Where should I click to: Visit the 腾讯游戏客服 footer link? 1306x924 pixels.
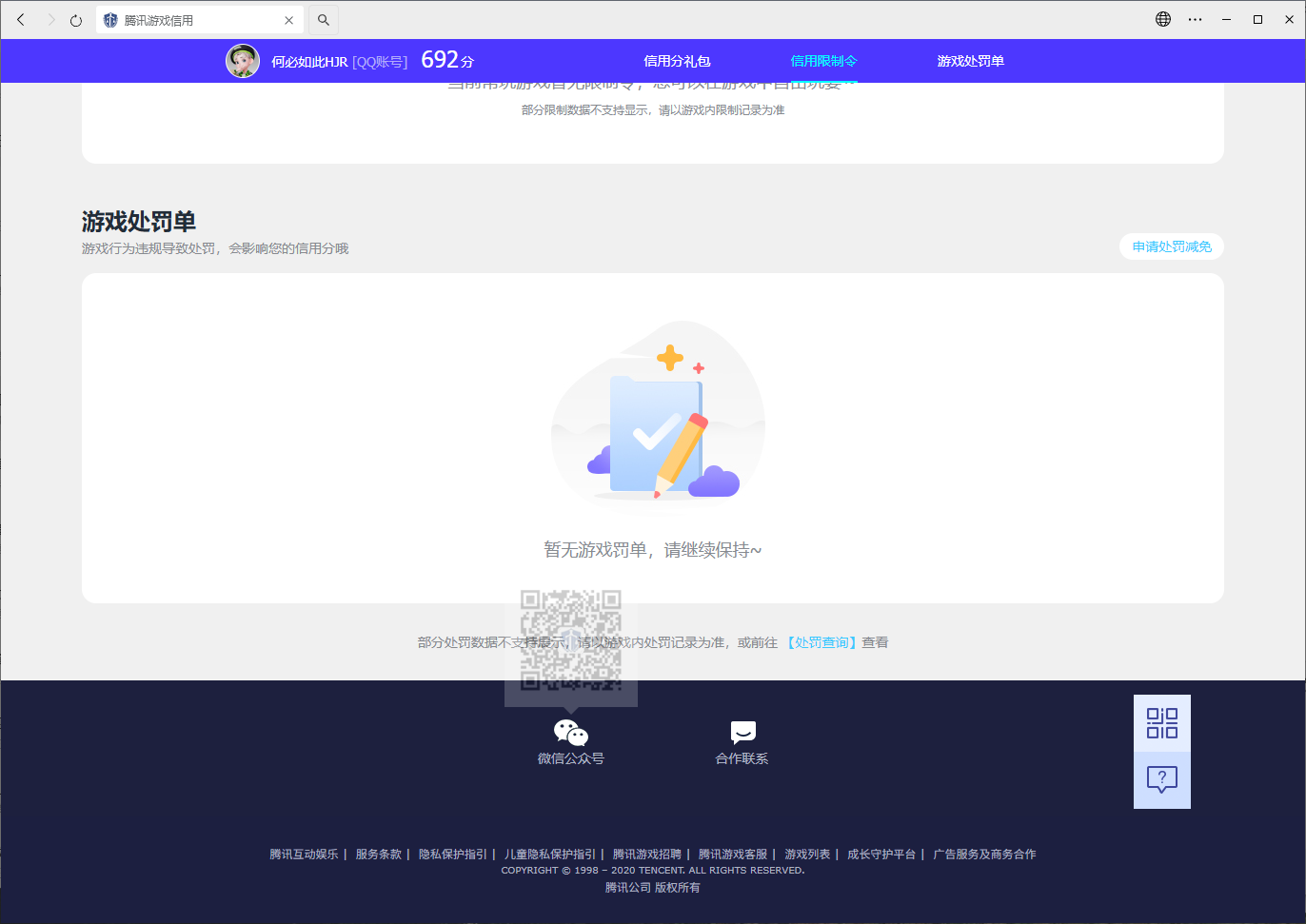tap(732, 855)
